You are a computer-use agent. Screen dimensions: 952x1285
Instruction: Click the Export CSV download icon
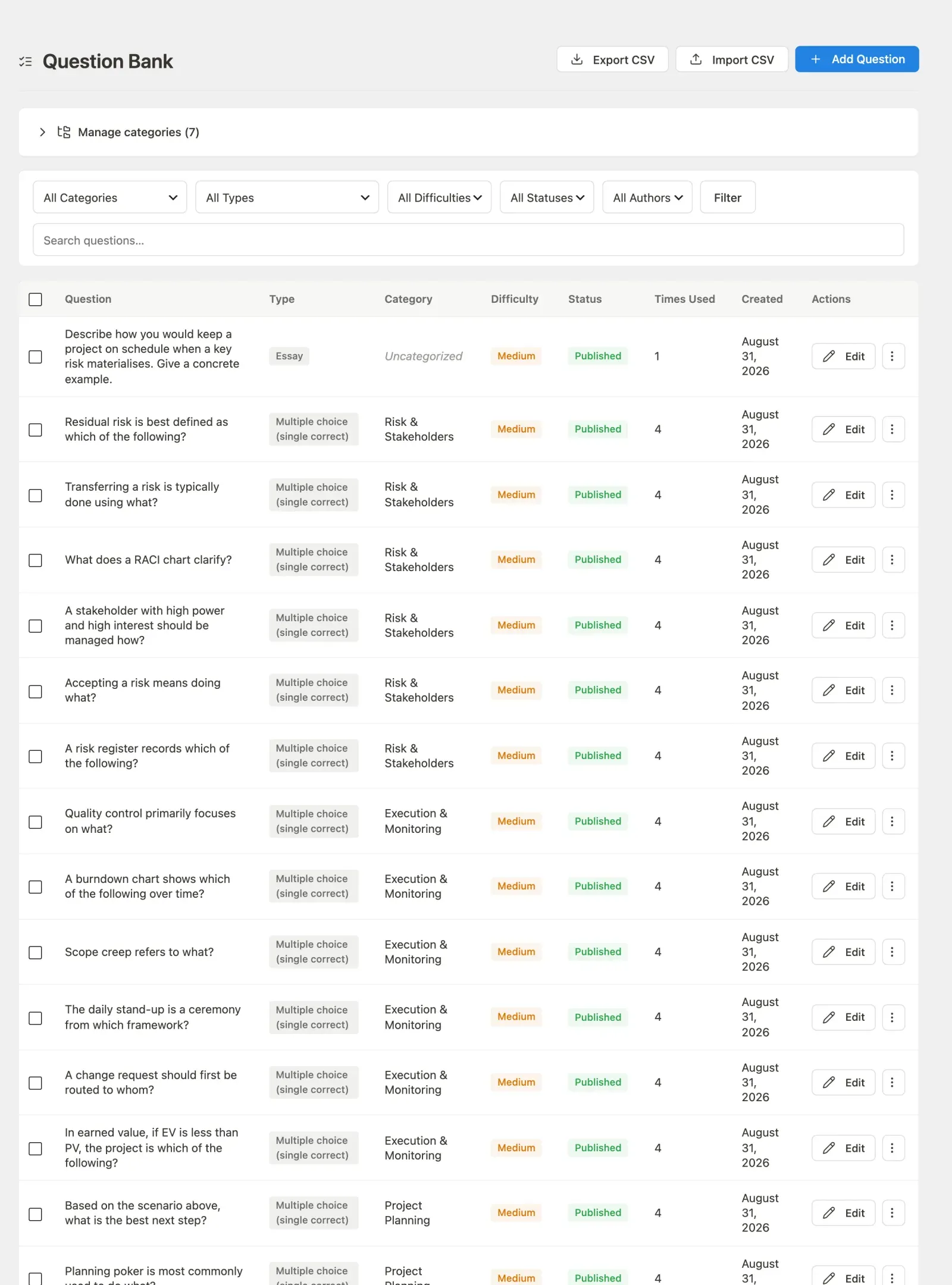point(577,59)
